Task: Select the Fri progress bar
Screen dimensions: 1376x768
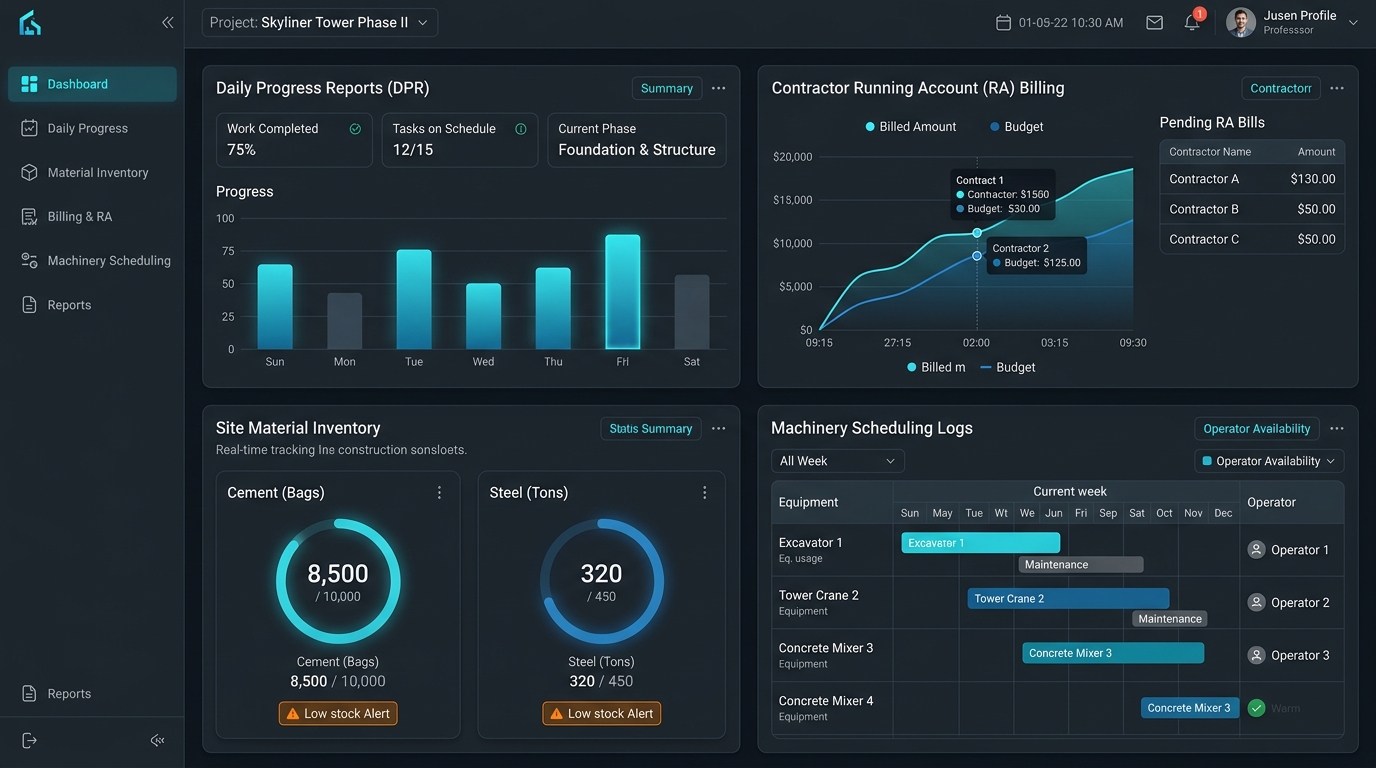Action: click(x=623, y=292)
